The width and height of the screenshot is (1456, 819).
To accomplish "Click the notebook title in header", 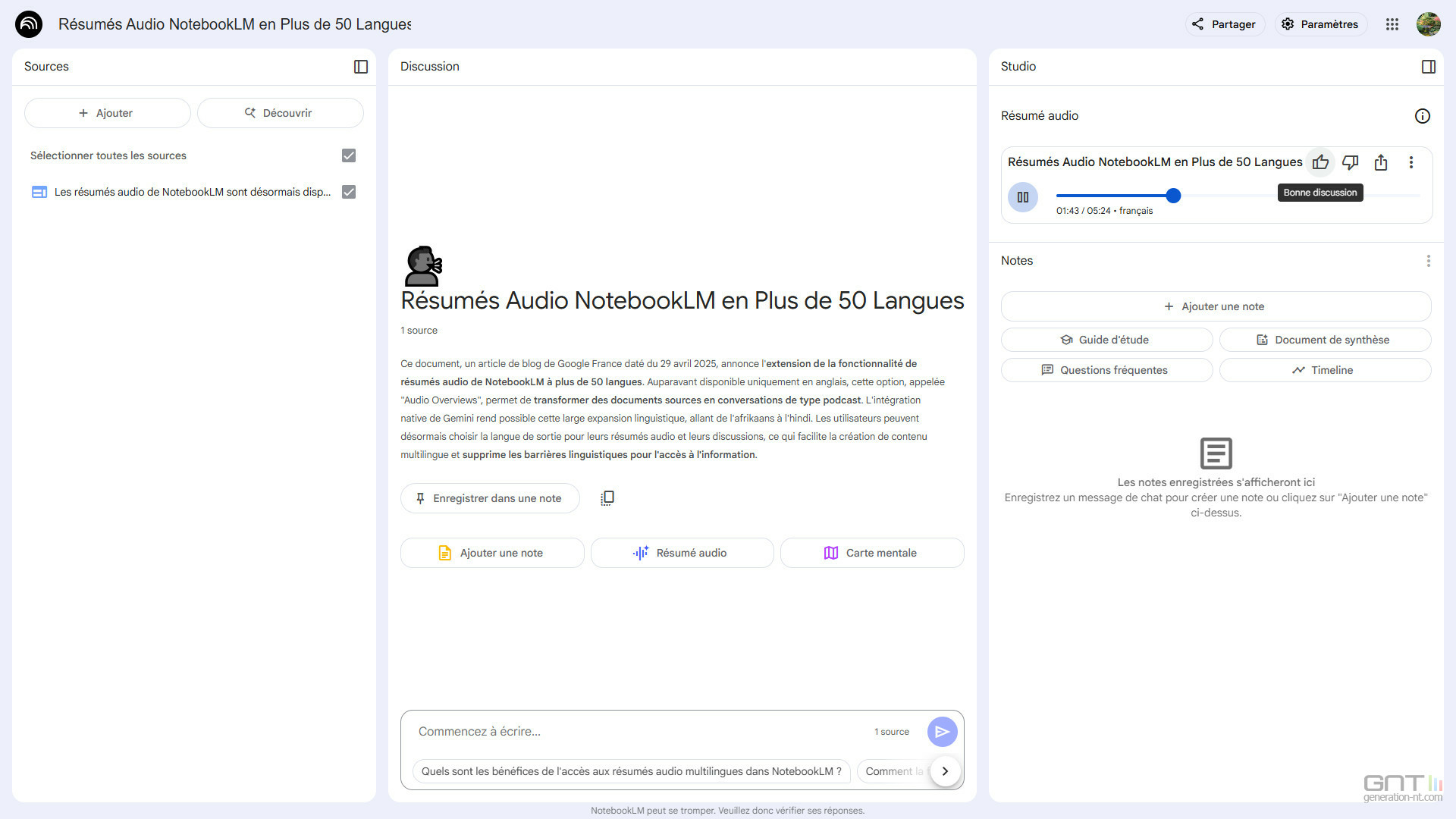I will (x=234, y=24).
